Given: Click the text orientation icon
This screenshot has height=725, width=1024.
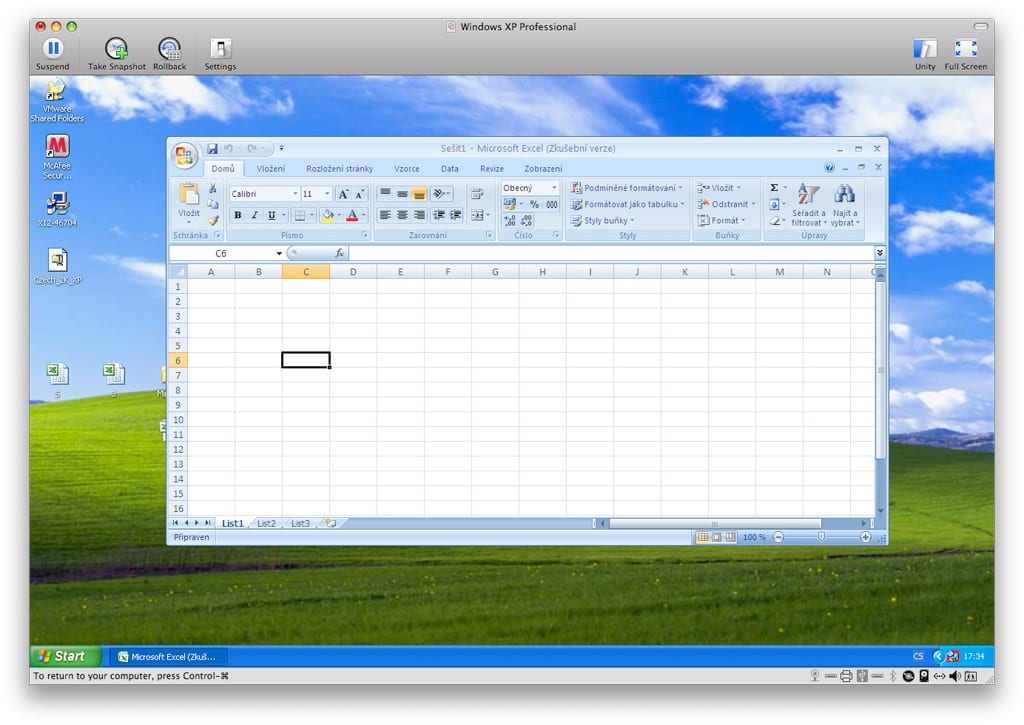Looking at the screenshot, I should (x=441, y=194).
